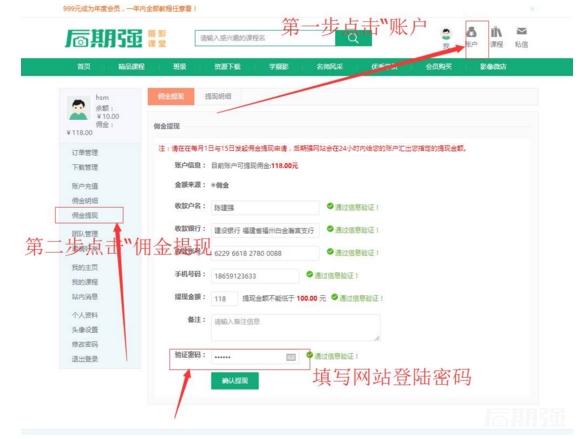Open the 私信 envelope icon

click(x=522, y=31)
